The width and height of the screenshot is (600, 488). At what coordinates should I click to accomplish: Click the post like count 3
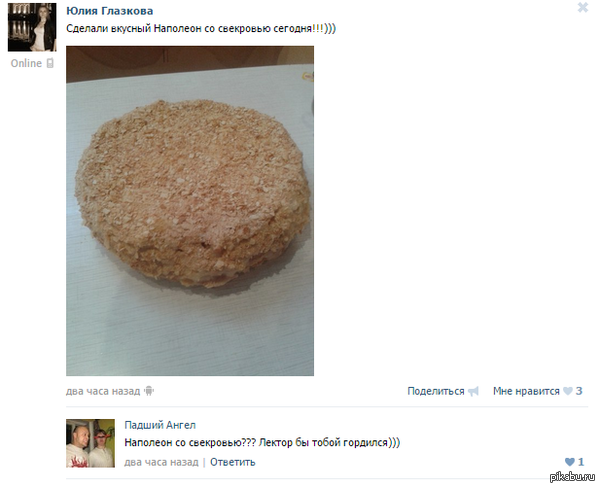pos(579,391)
